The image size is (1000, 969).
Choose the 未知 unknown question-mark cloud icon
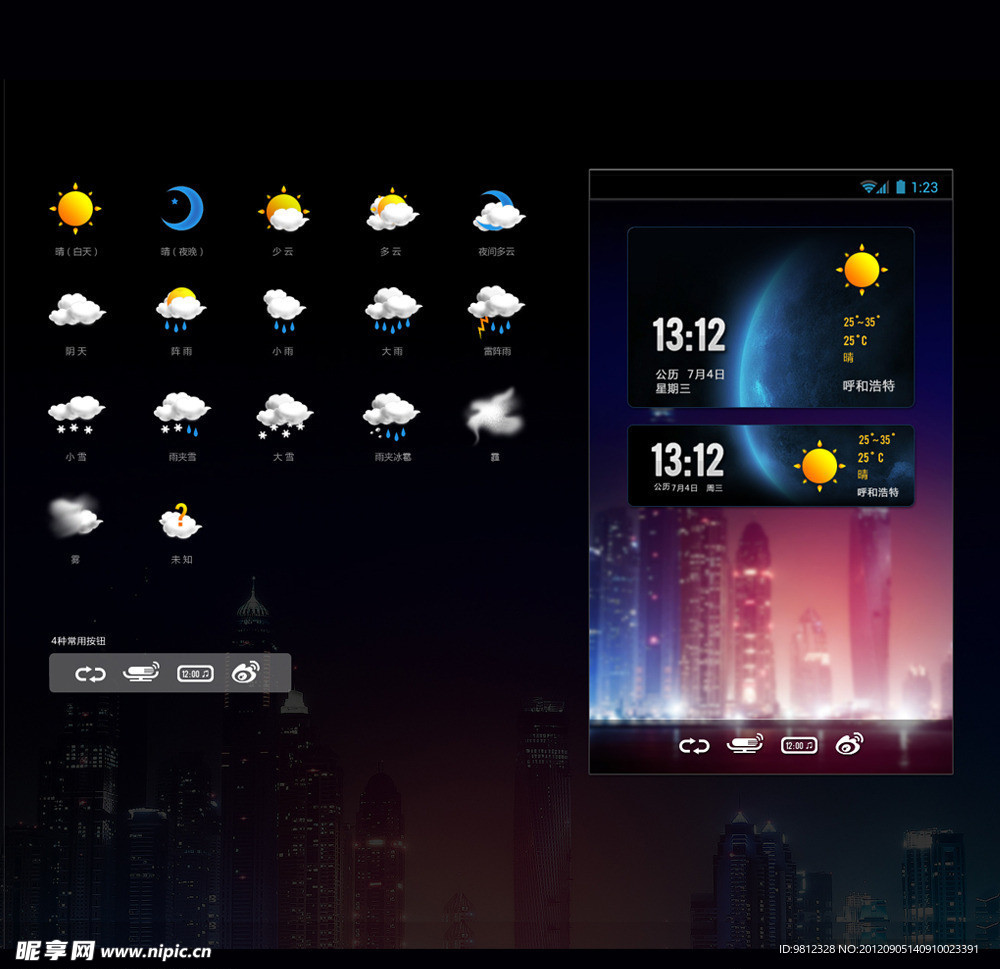180,521
